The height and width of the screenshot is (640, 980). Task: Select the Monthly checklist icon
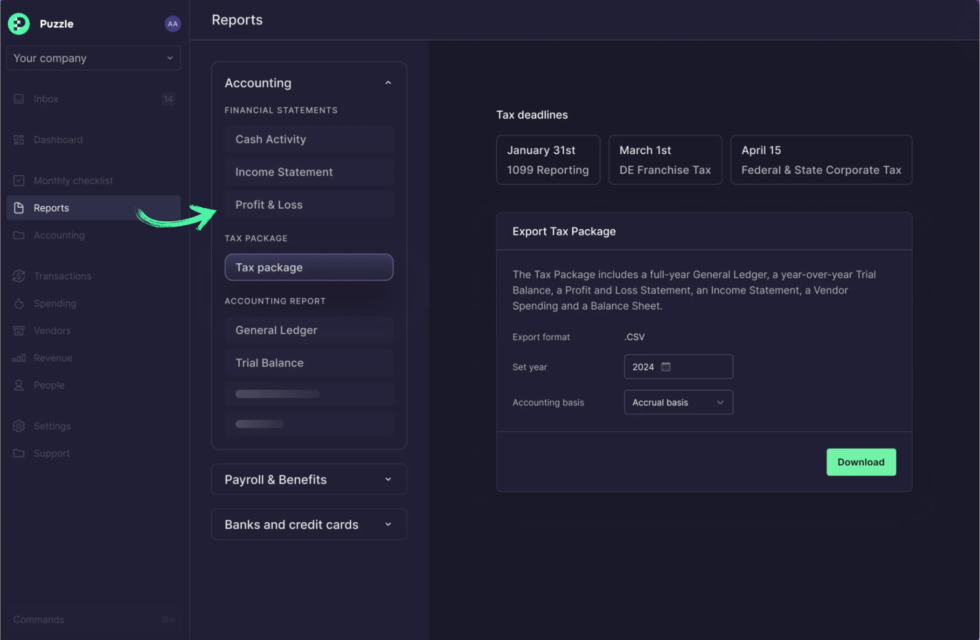(x=19, y=181)
